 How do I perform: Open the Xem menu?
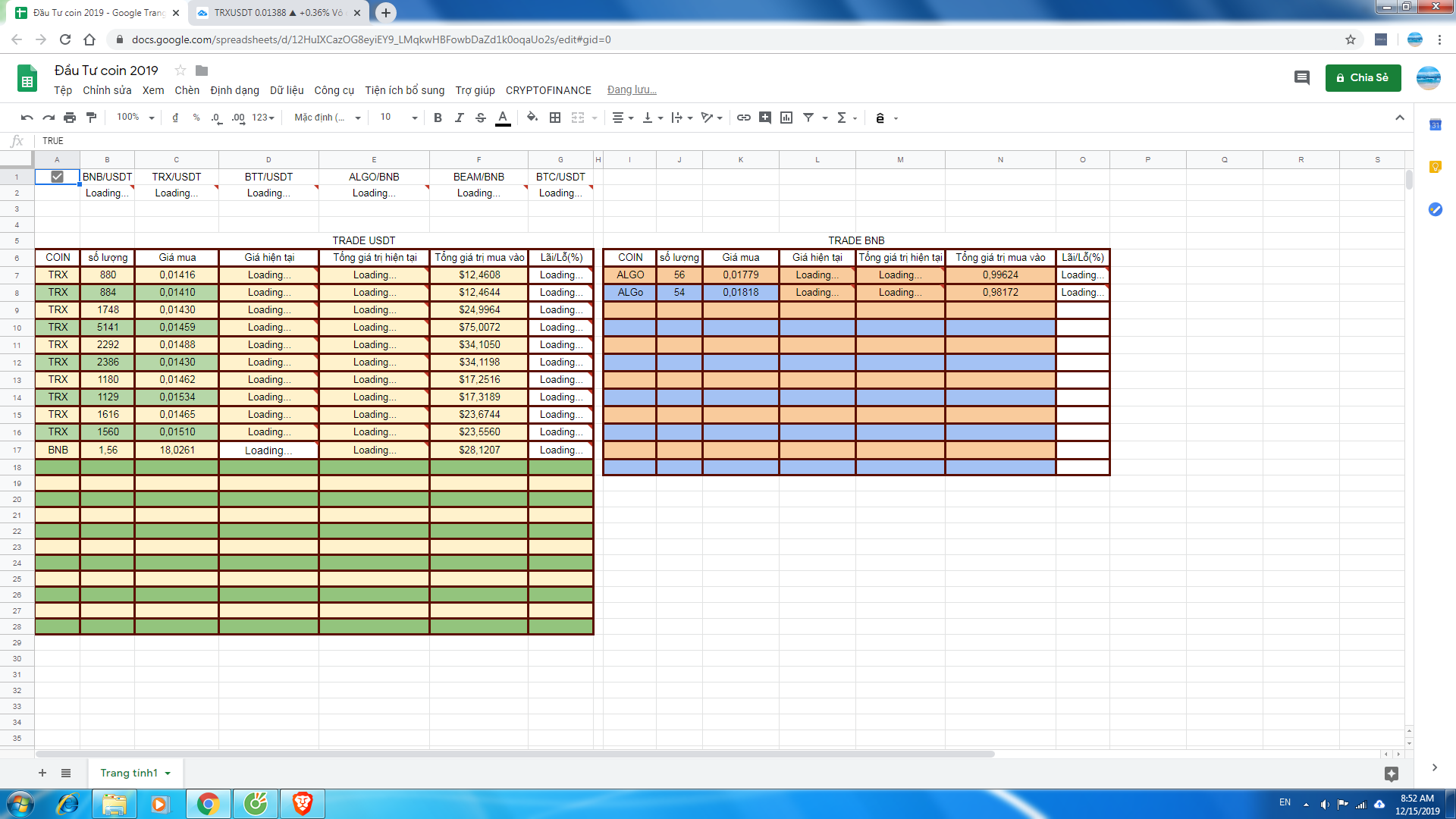153,90
